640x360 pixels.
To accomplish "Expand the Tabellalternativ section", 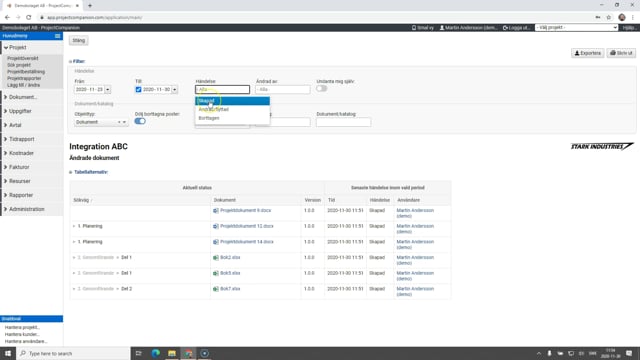I will (x=89, y=172).
